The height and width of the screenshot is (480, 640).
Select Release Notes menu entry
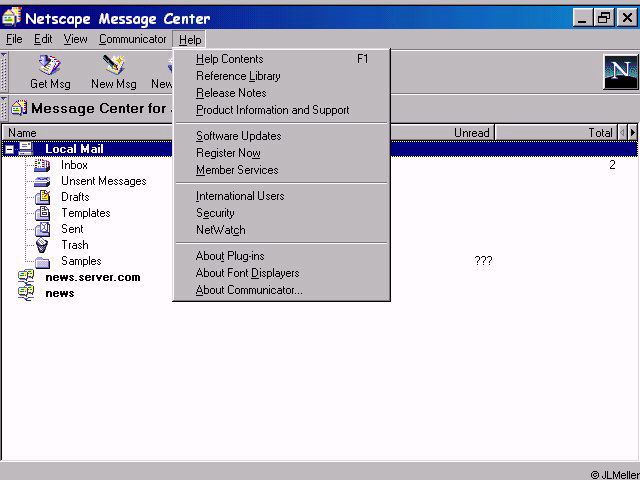point(282,93)
